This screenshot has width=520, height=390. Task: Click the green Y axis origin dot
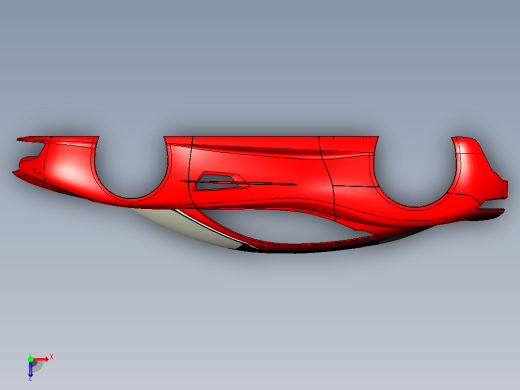pyautogui.click(x=30, y=359)
